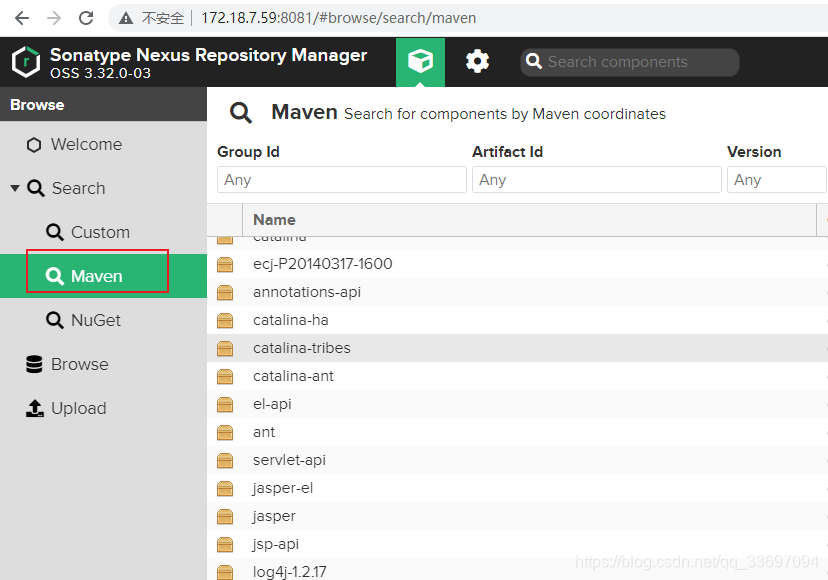Select the ant row
The width and height of the screenshot is (828, 580).
click(518, 432)
